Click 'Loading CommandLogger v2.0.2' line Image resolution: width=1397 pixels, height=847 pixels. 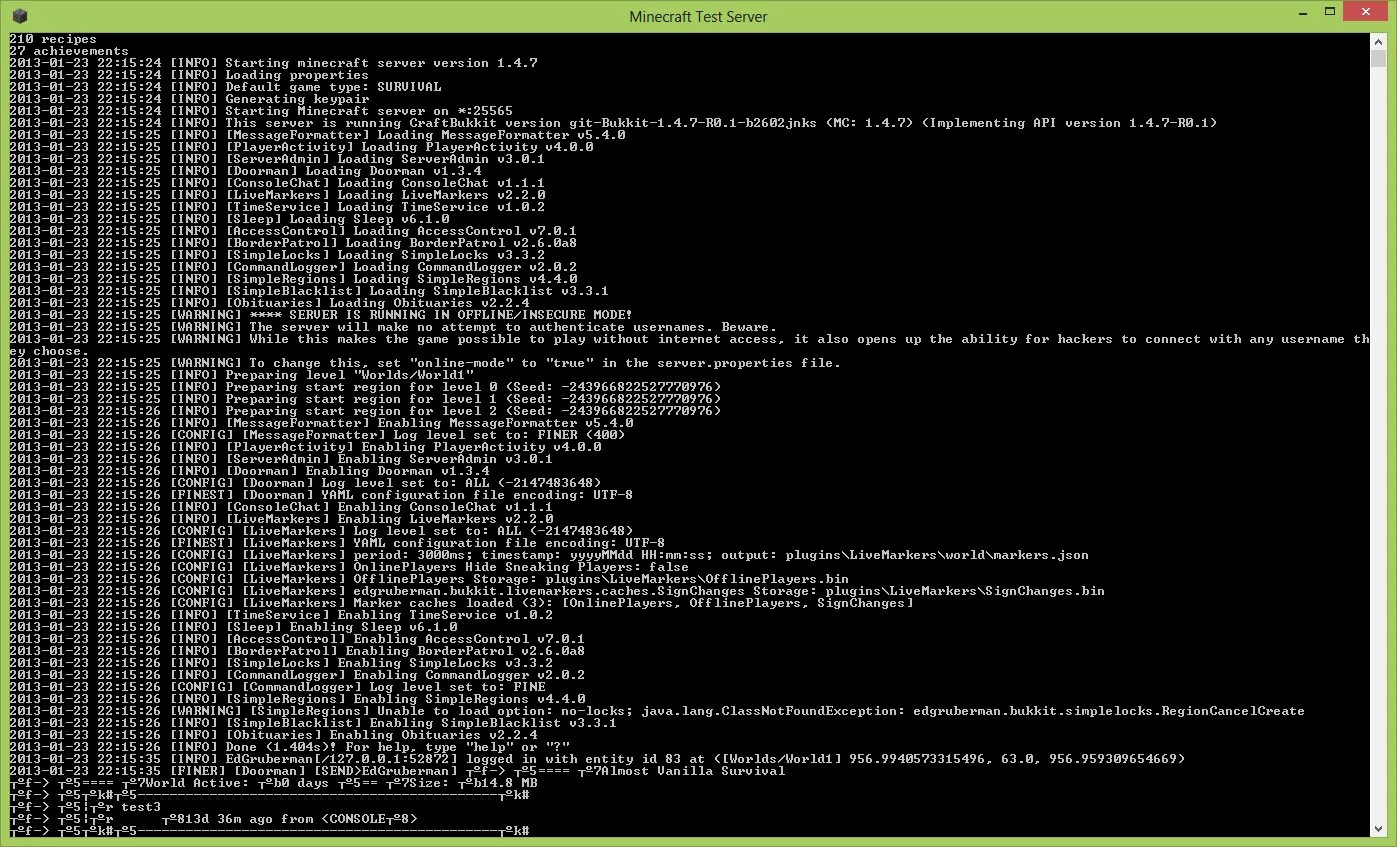pos(294,267)
